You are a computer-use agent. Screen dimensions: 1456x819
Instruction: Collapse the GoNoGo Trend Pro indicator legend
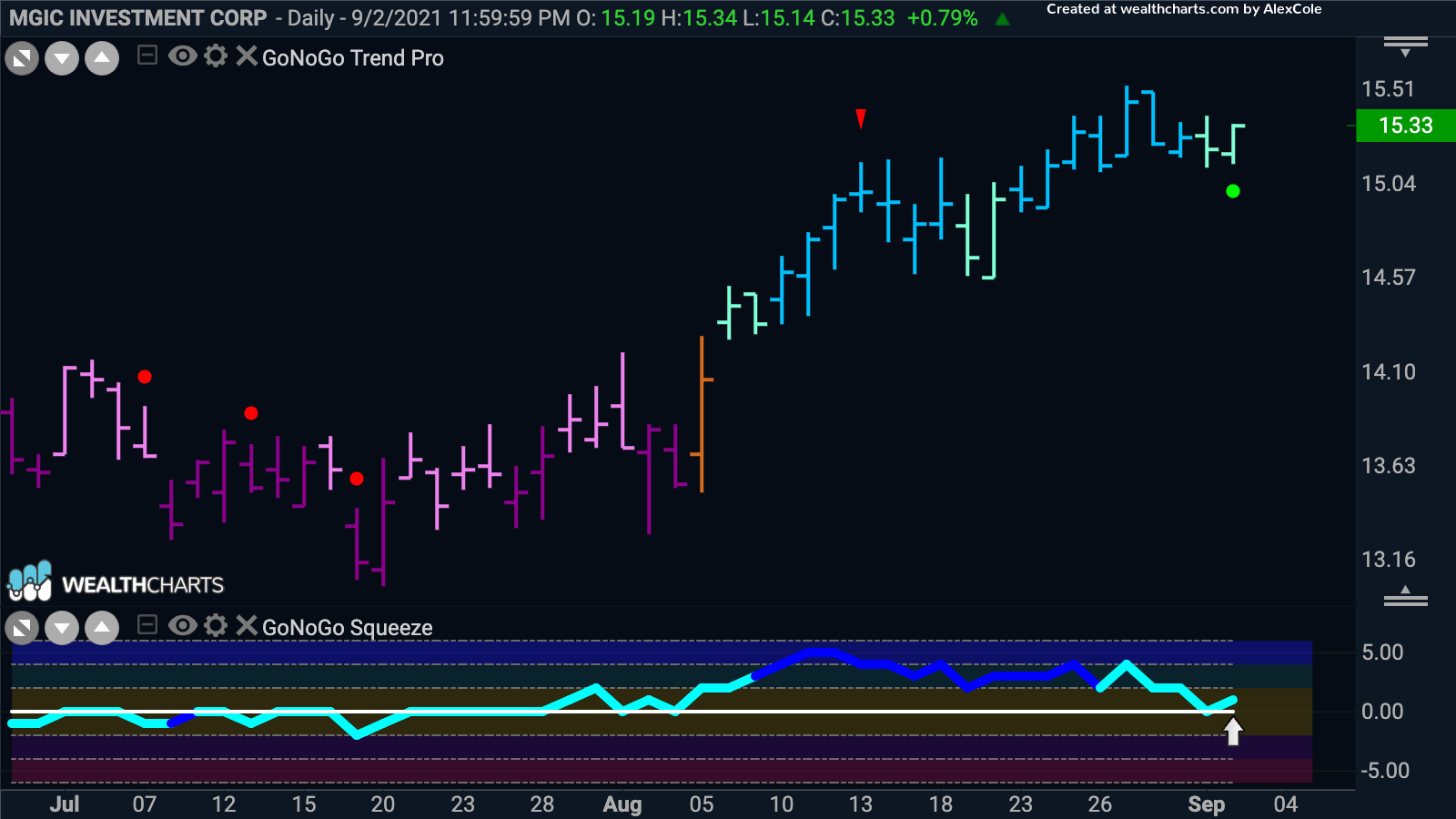click(147, 56)
